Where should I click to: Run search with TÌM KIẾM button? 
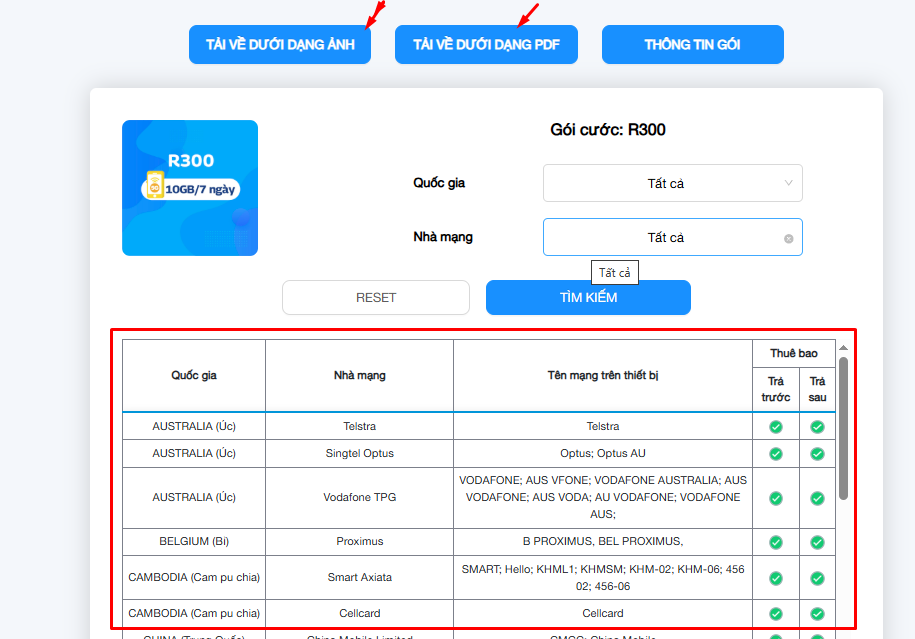point(588,298)
